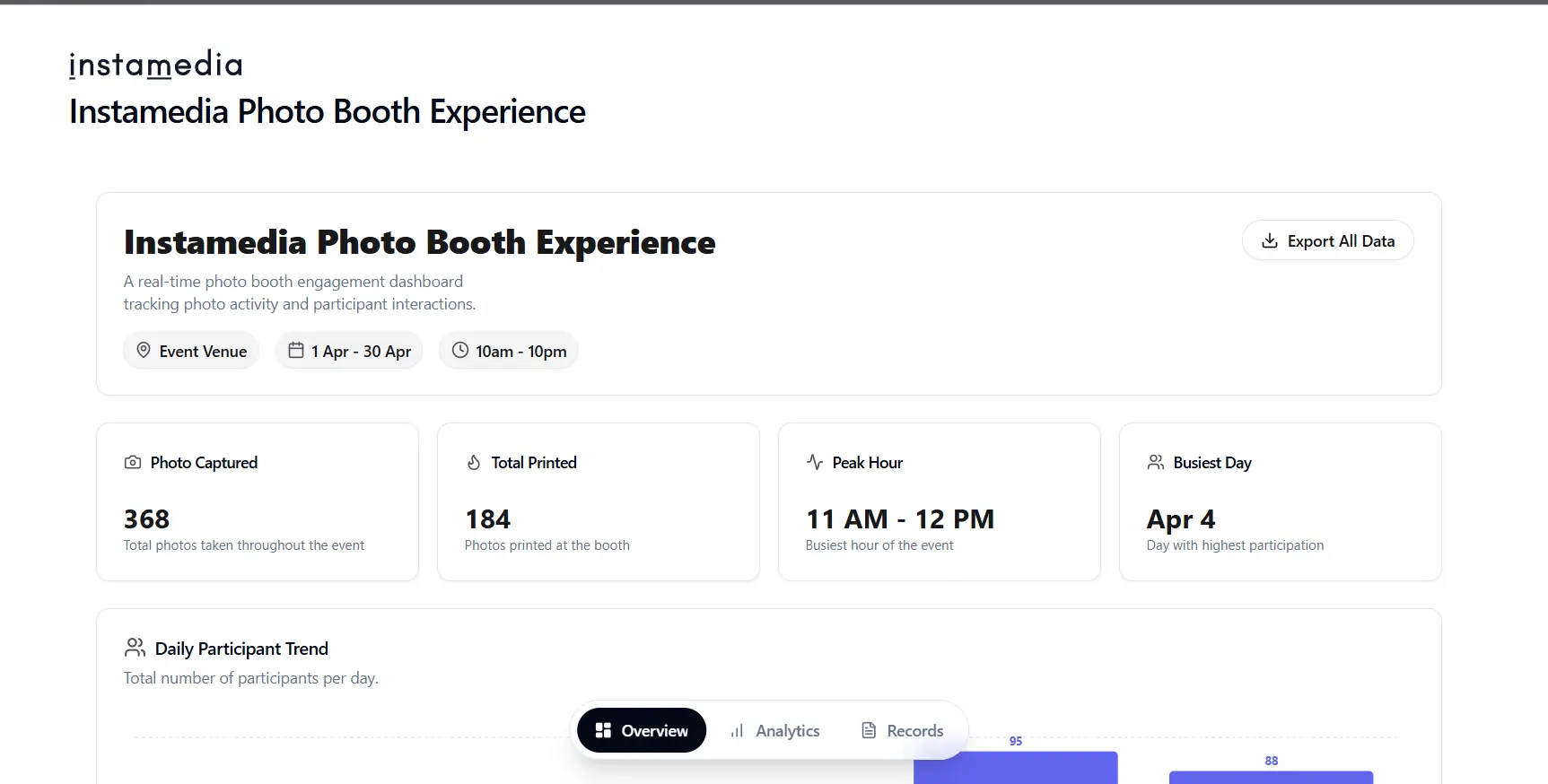Click 'Photos printed at the booth' text
Screen dimensions: 1548x784
click(x=547, y=545)
